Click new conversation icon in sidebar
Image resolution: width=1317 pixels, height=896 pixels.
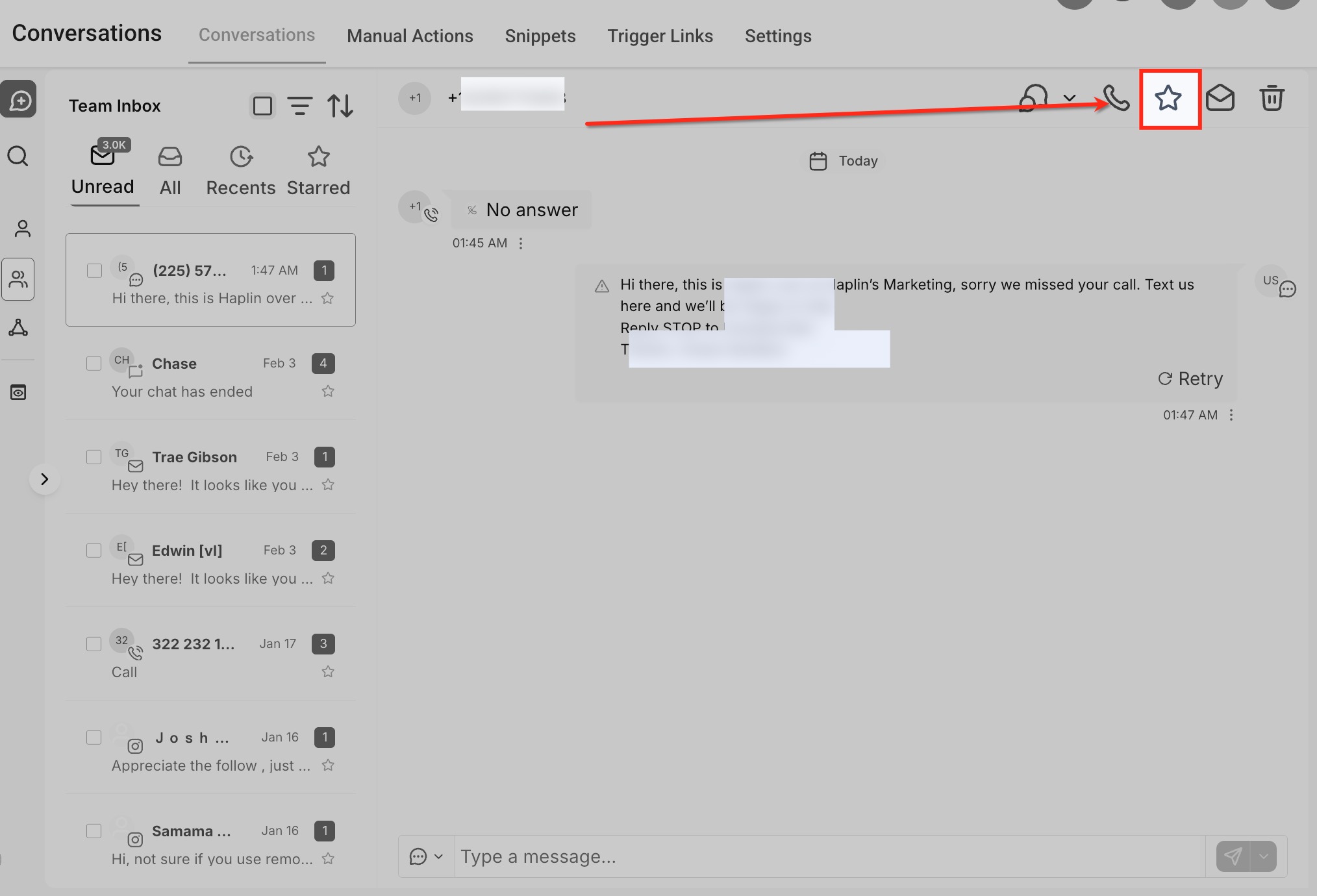(19, 100)
